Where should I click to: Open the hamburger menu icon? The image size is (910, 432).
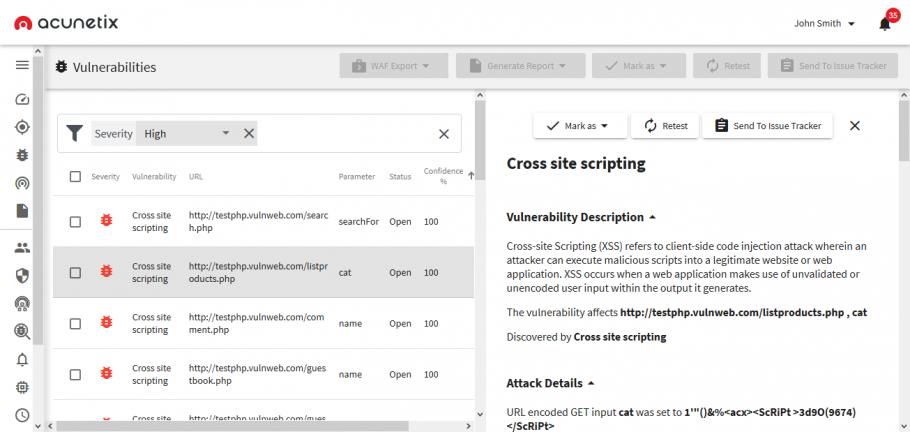tap(22, 65)
